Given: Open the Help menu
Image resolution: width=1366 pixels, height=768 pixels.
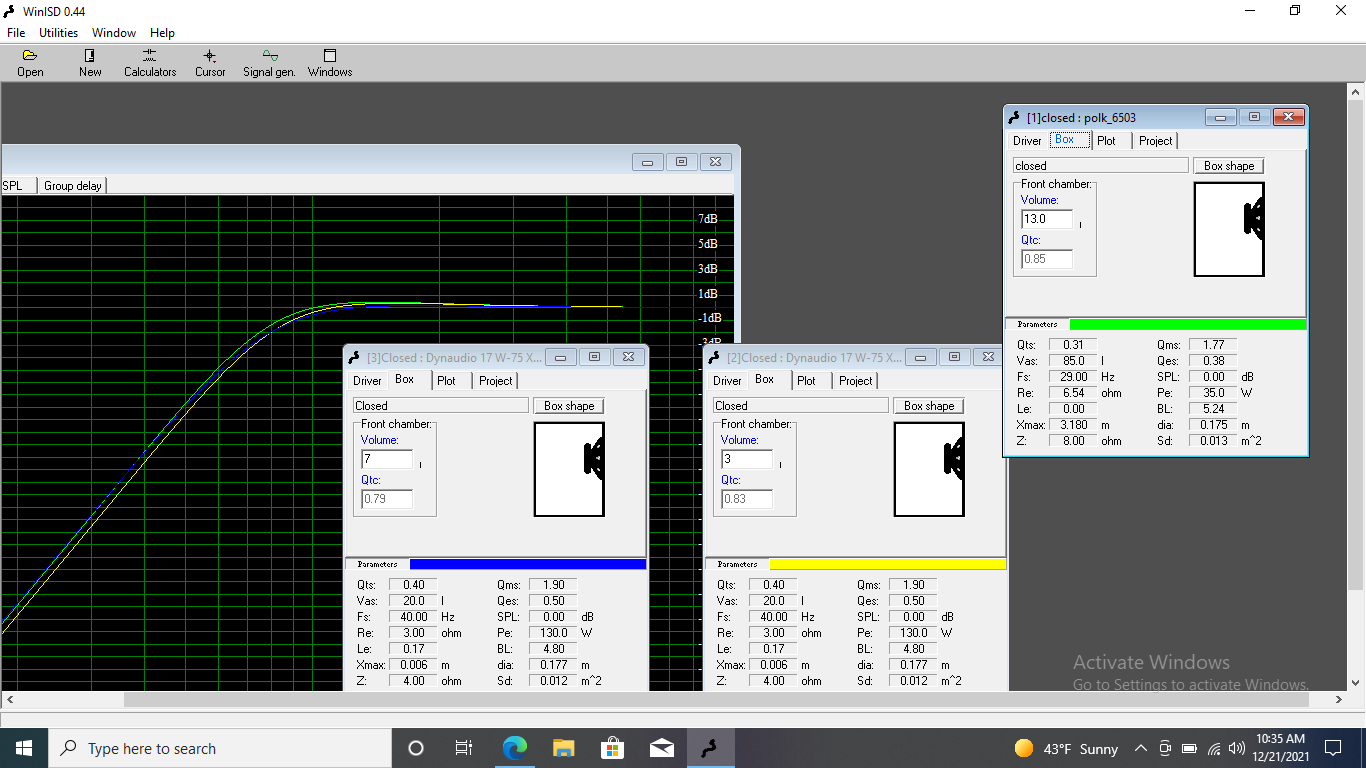Looking at the screenshot, I should (x=162, y=32).
